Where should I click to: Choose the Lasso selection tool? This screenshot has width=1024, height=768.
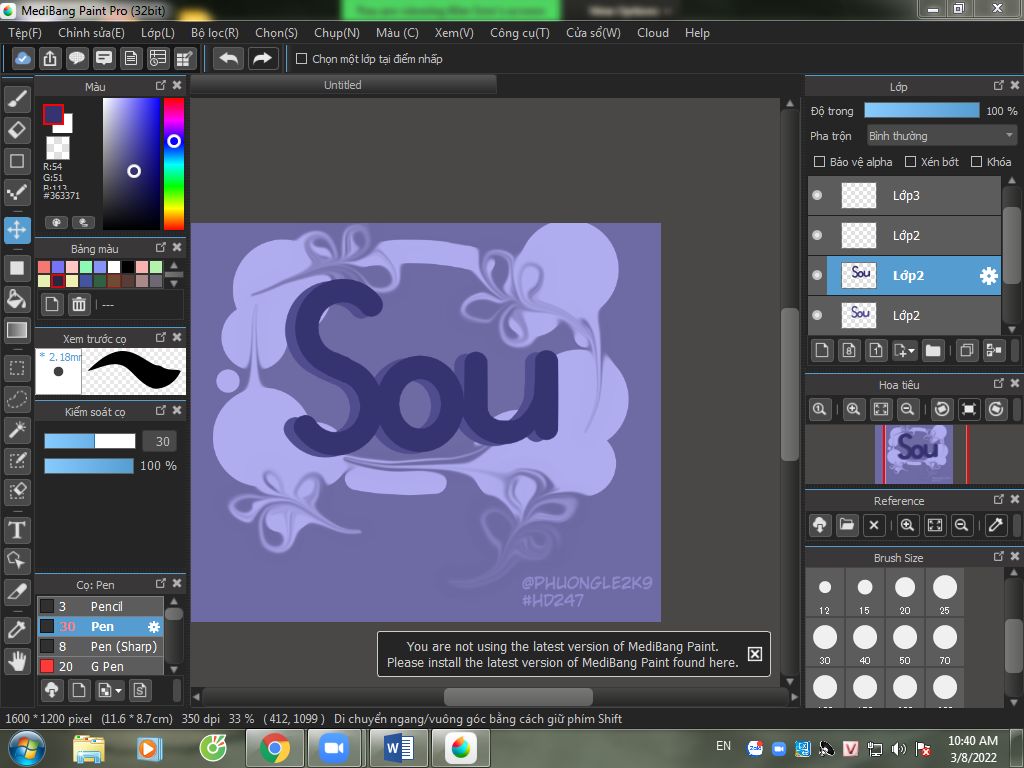tap(17, 399)
